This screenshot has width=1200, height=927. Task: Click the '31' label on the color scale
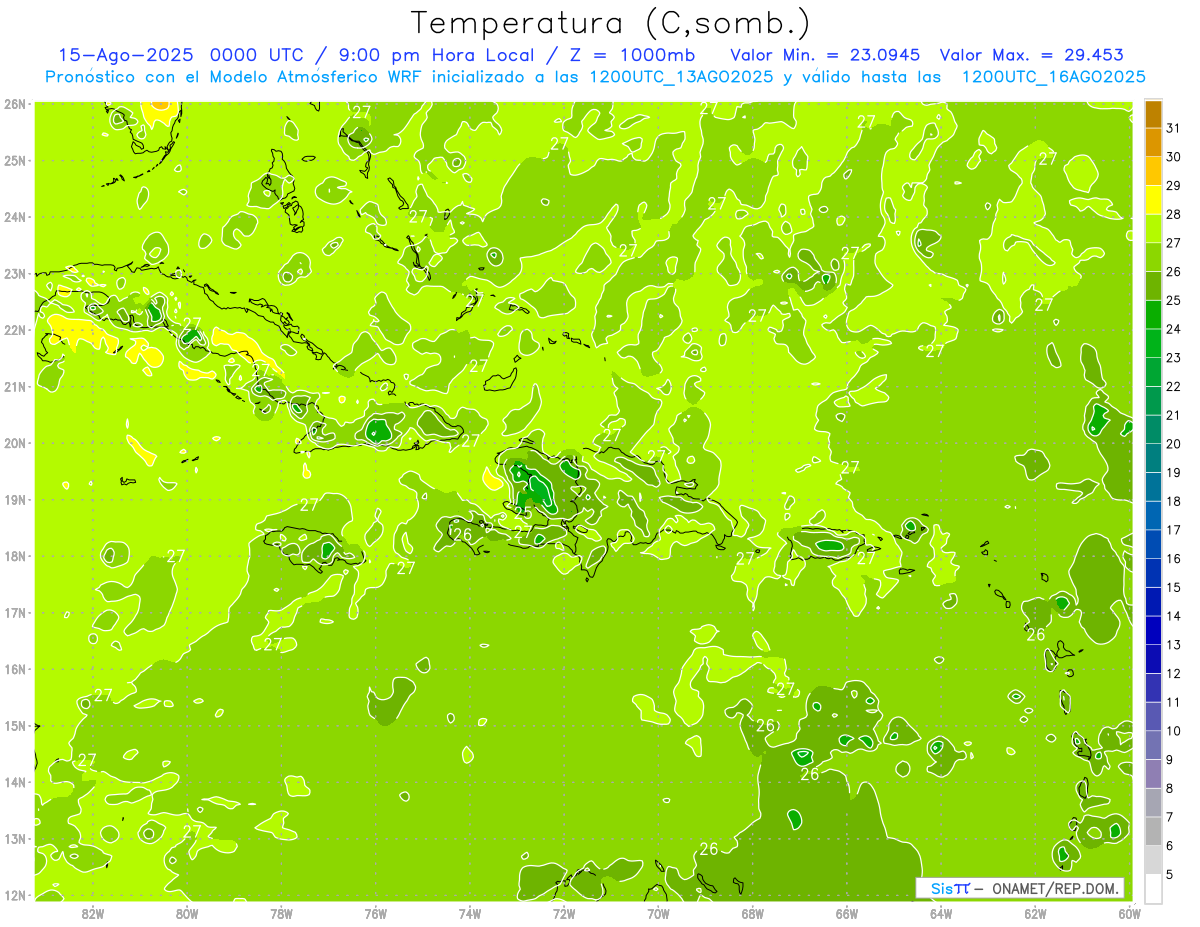(x=1174, y=127)
